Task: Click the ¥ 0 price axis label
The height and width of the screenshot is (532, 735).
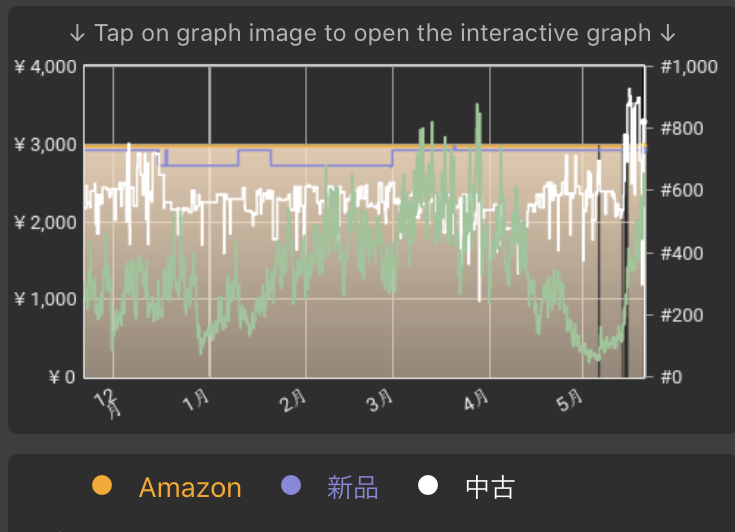Action: pos(58,377)
